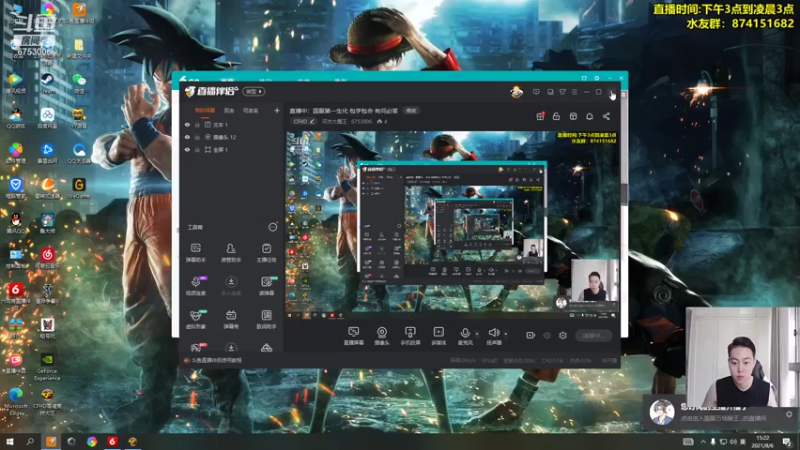Image resolution: width=800 pixels, height=450 pixels.
Task: Open the WeGame desktop shortcut
Action: coord(79,188)
